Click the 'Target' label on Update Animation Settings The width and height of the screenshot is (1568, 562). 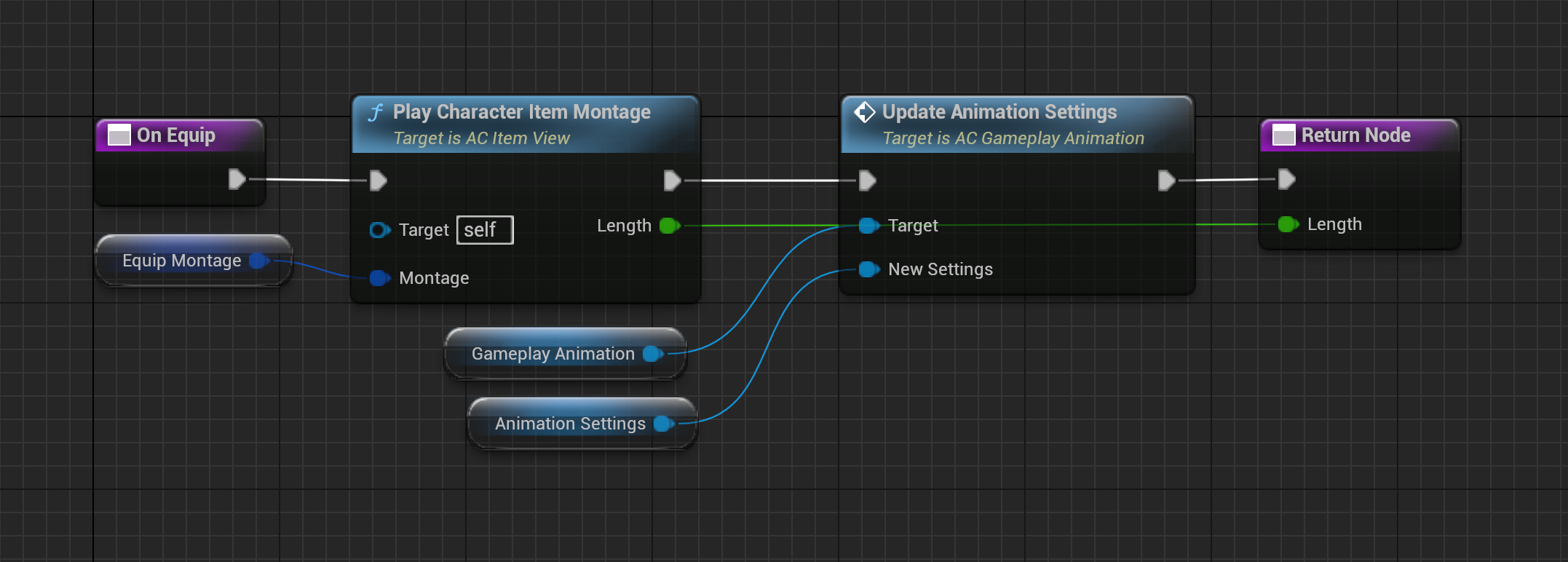(913, 226)
